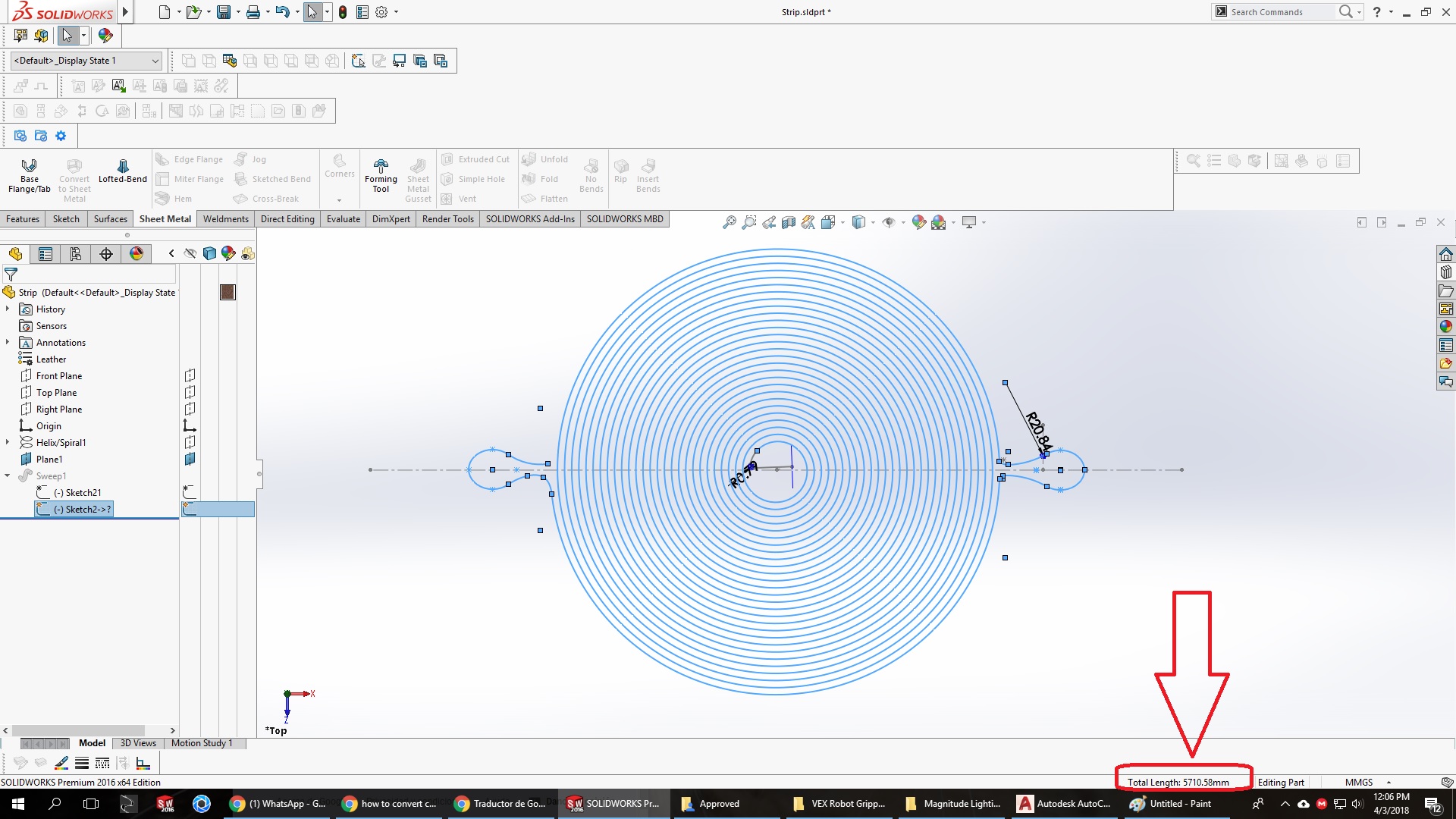Open the Display State dropdown
The width and height of the screenshot is (1456, 819).
155,61
